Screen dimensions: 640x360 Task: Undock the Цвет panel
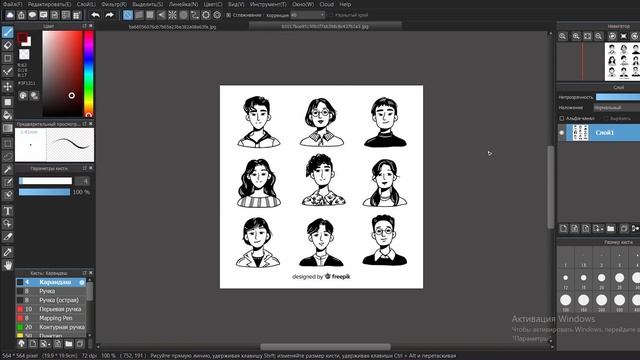[84, 26]
